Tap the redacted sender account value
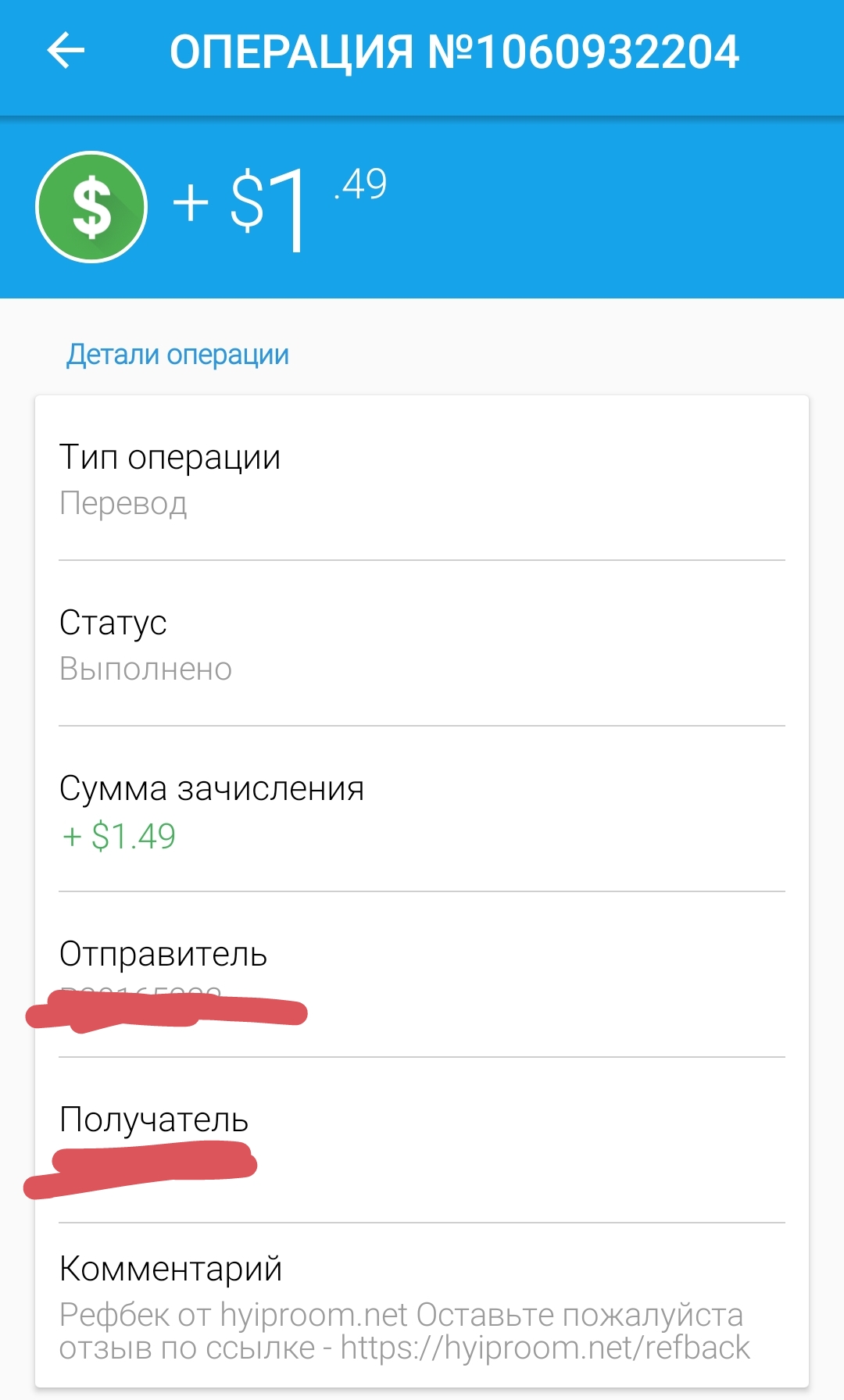 166,1010
